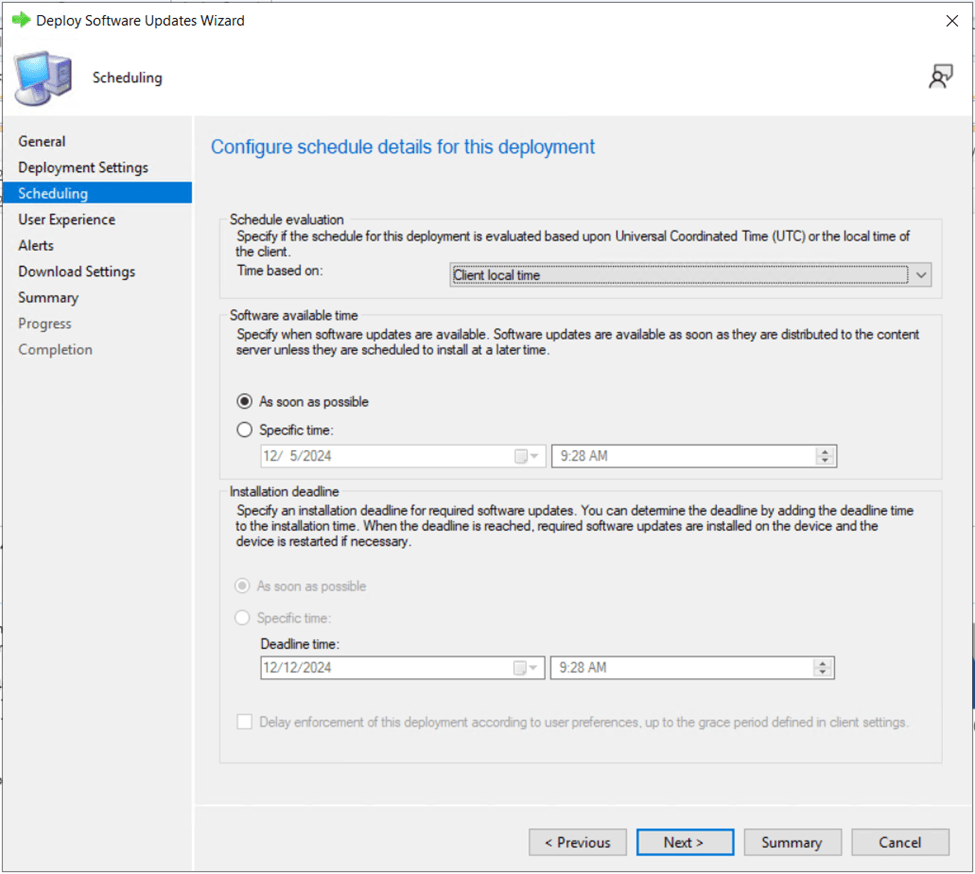Go to the General wizard page
The height and width of the screenshot is (874, 975).
[x=42, y=142]
